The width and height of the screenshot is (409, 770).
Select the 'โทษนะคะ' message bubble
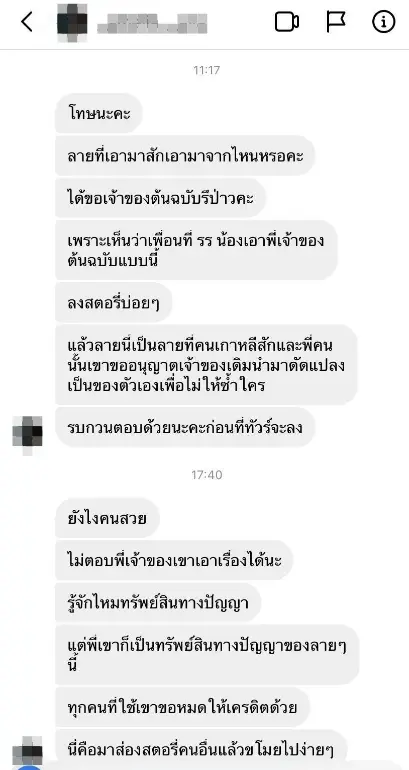point(99,113)
